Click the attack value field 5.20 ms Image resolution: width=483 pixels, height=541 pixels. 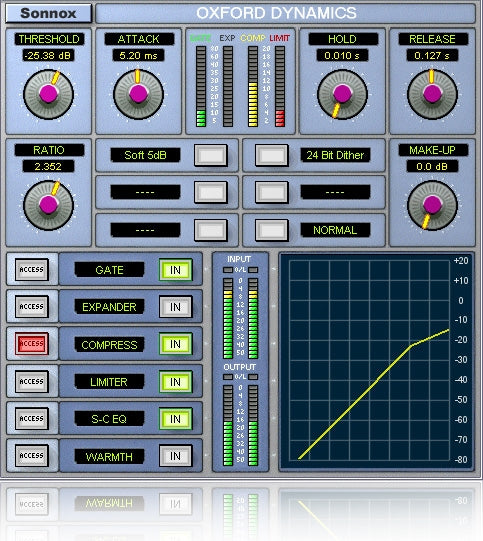pyautogui.click(x=138, y=55)
